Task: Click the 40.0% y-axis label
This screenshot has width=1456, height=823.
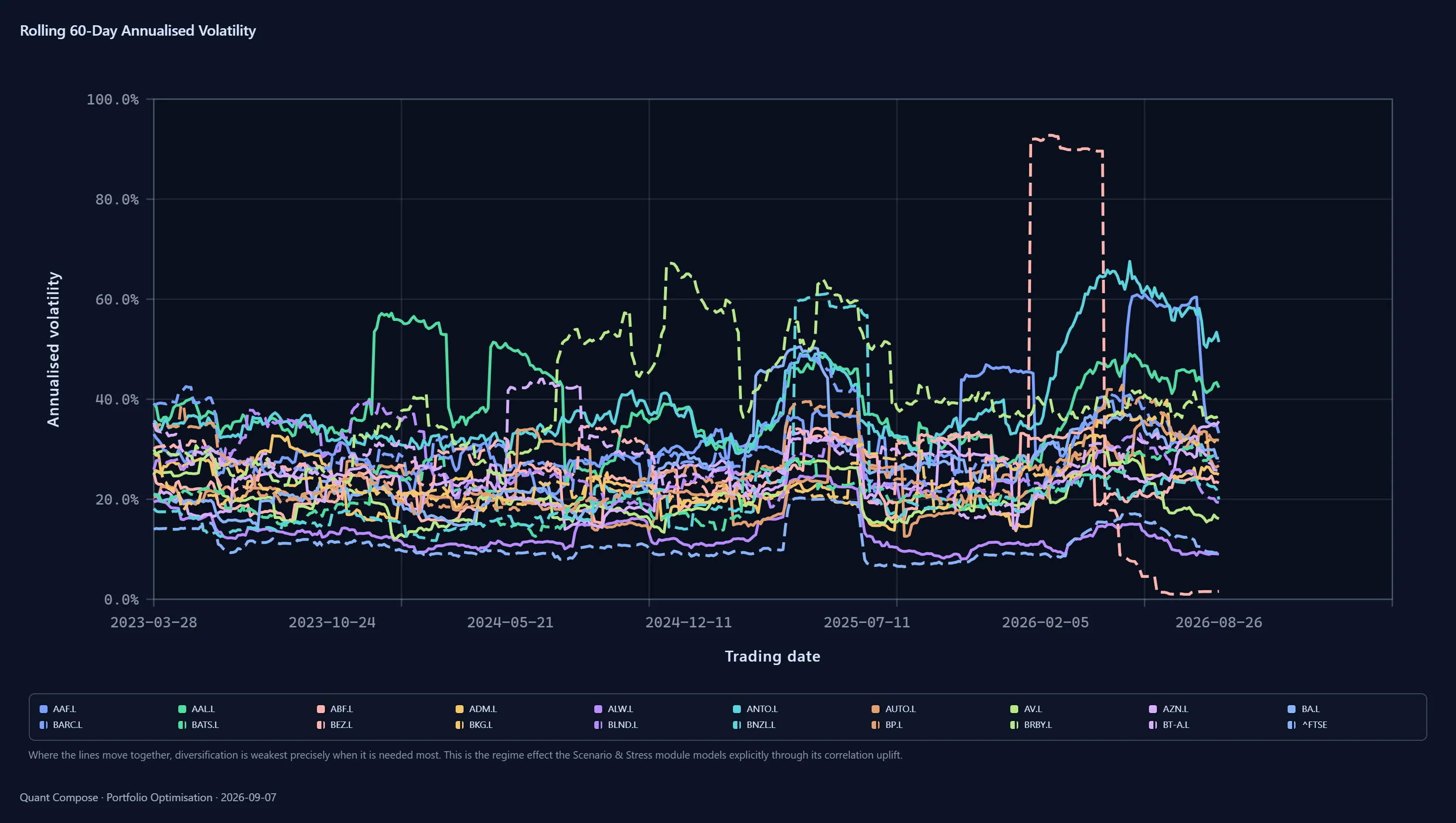Action: (117, 400)
